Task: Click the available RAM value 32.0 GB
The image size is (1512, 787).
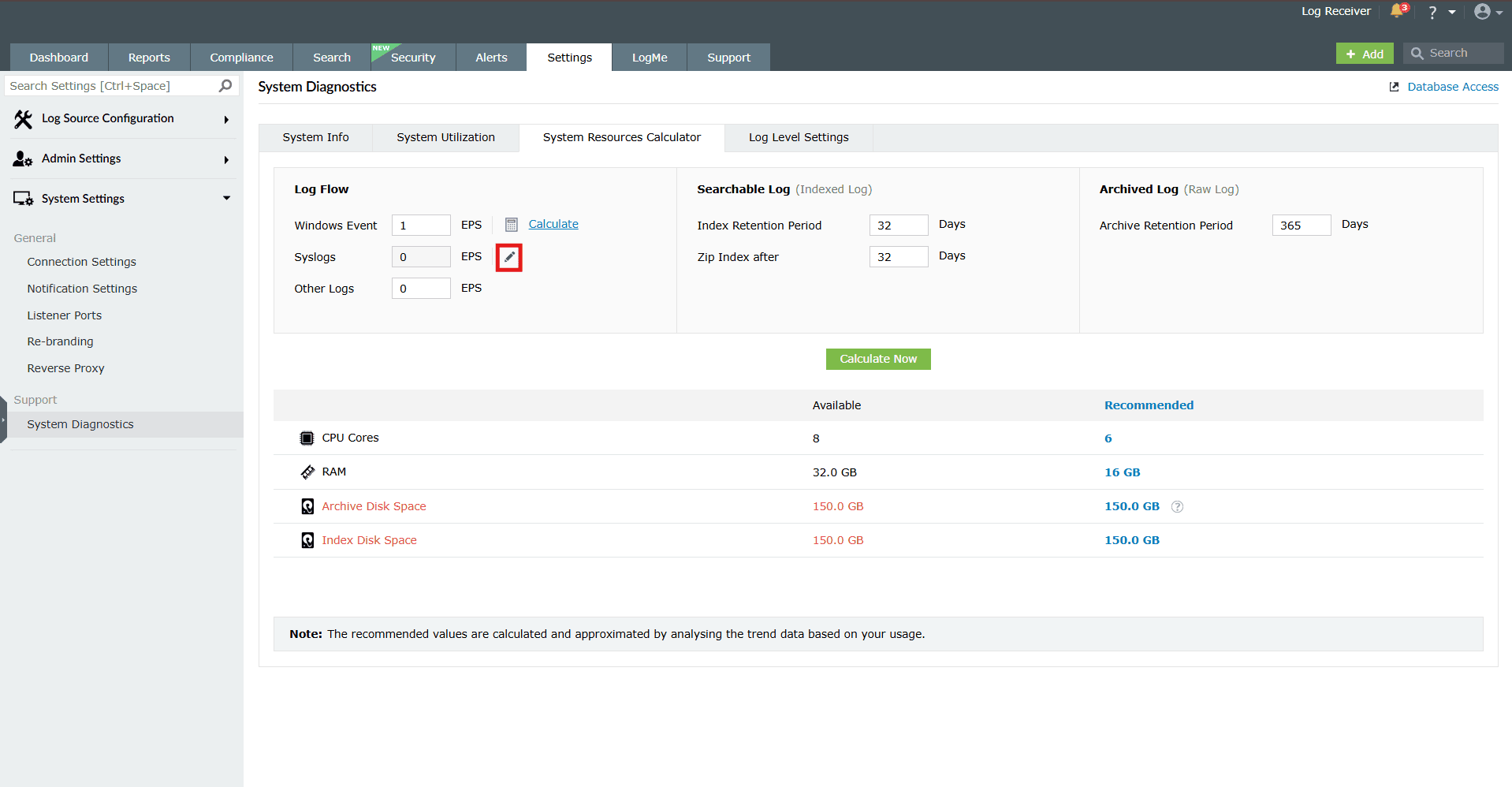Action: 834,472
